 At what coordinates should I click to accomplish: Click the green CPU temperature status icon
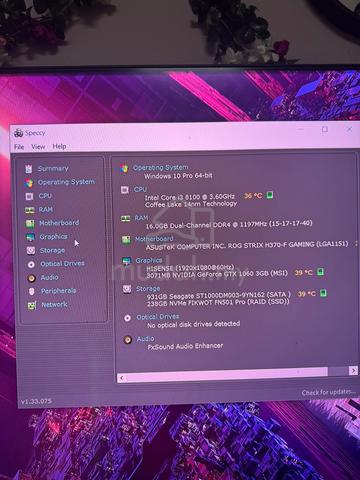(x=270, y=195)
